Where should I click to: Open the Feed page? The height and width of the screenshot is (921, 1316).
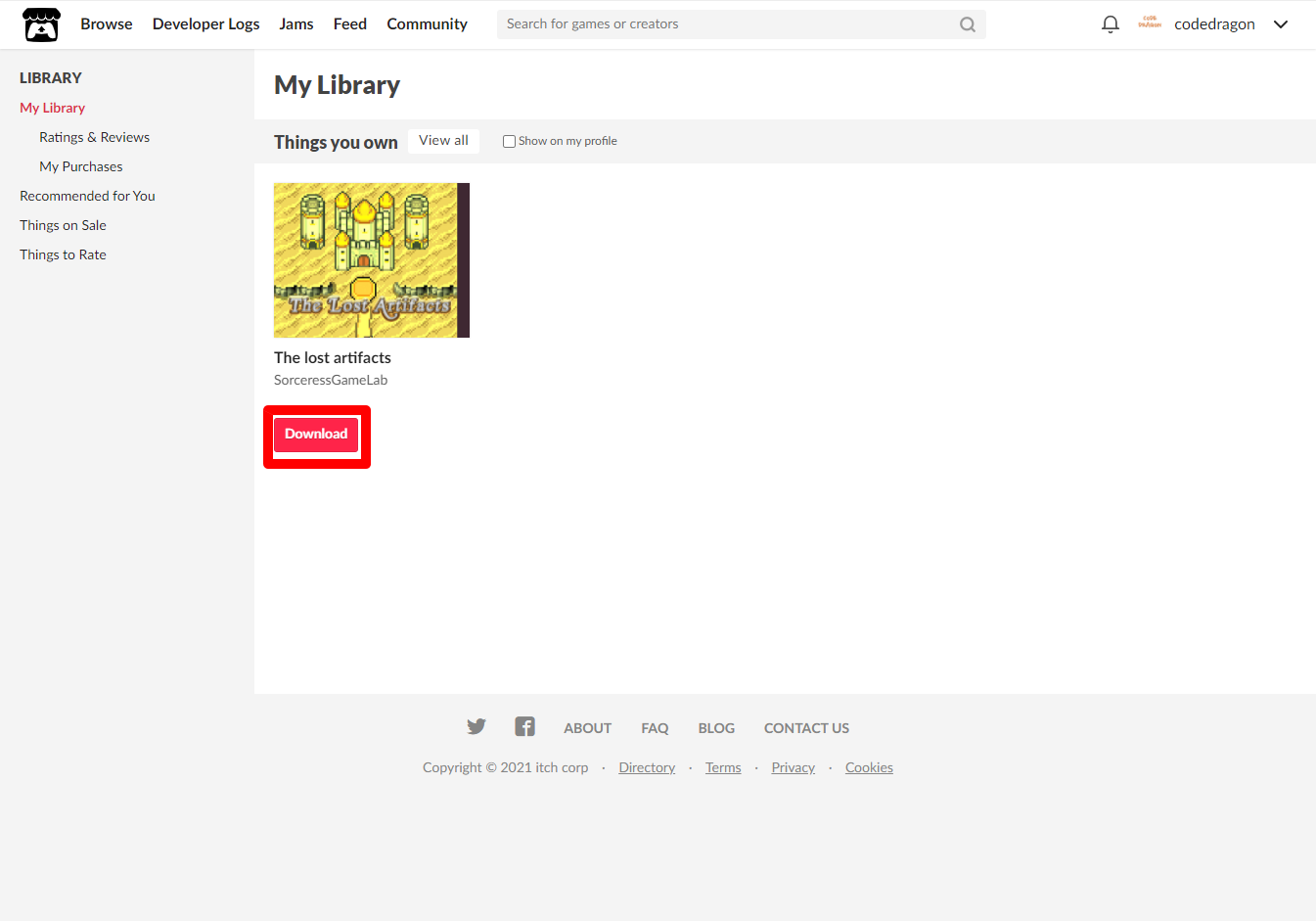[x=350, y=23]
